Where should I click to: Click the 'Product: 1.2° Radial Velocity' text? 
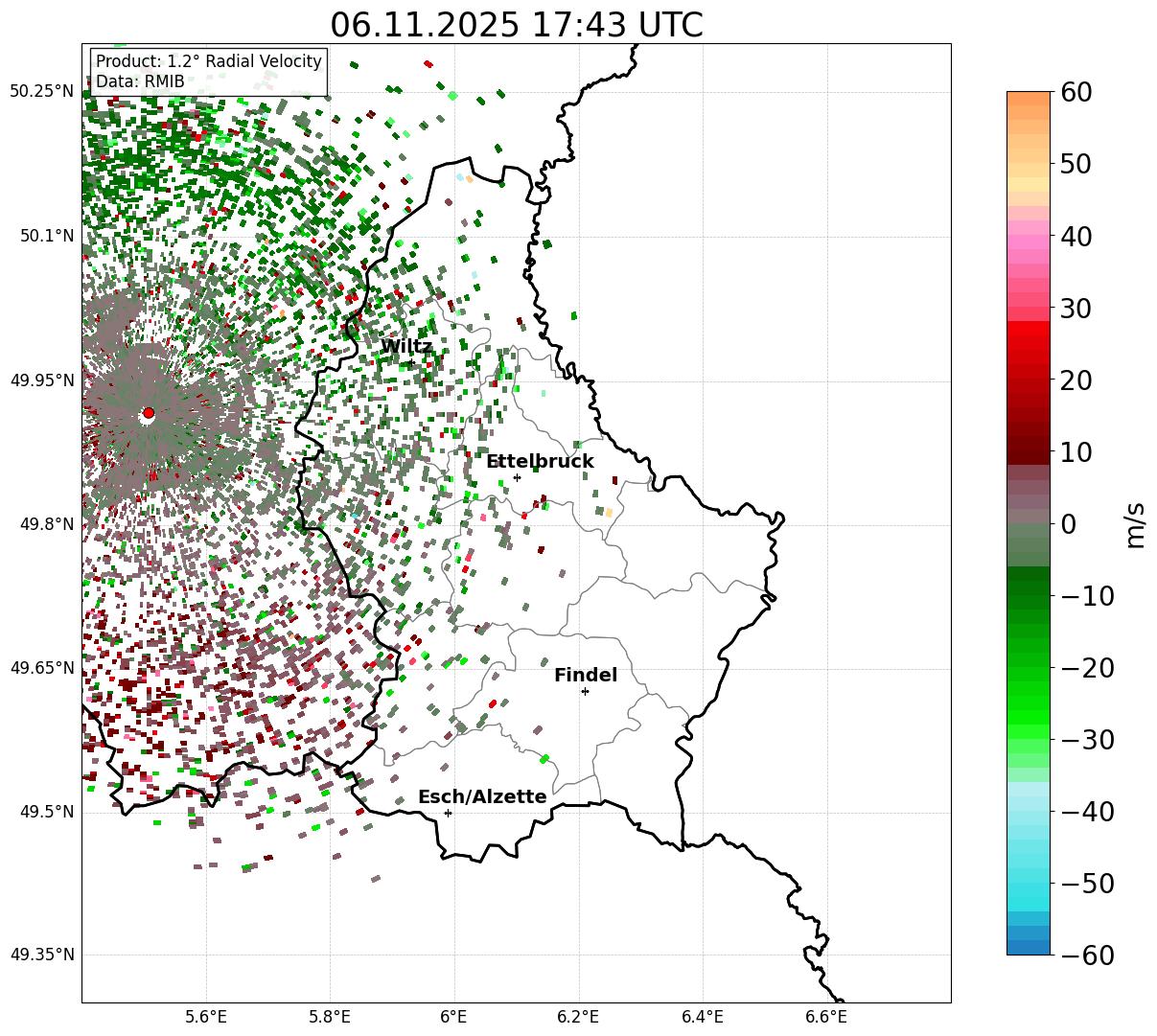coord(209,61)
